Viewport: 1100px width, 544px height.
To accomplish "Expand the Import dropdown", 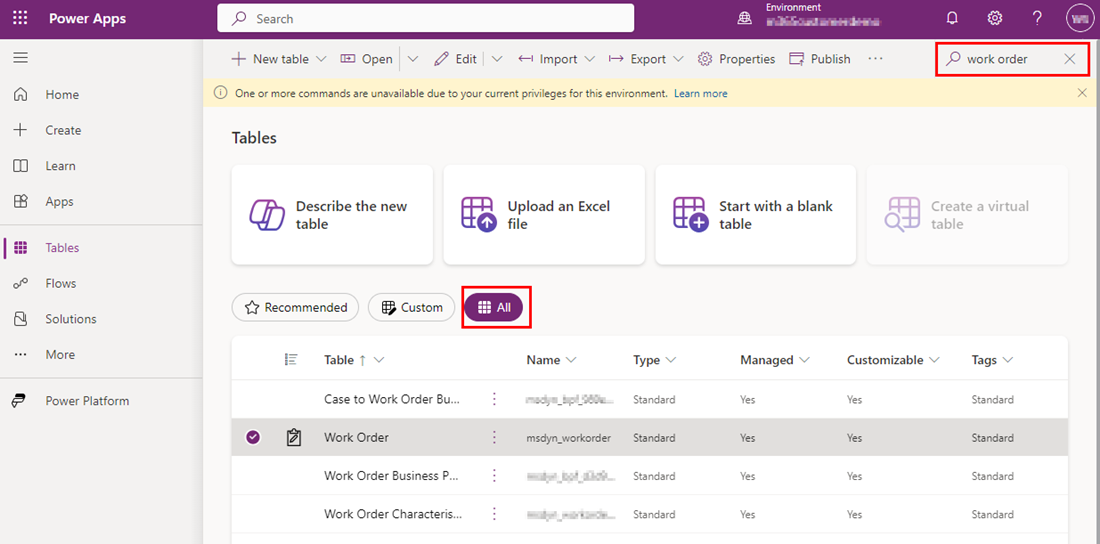I will [589, 60].
